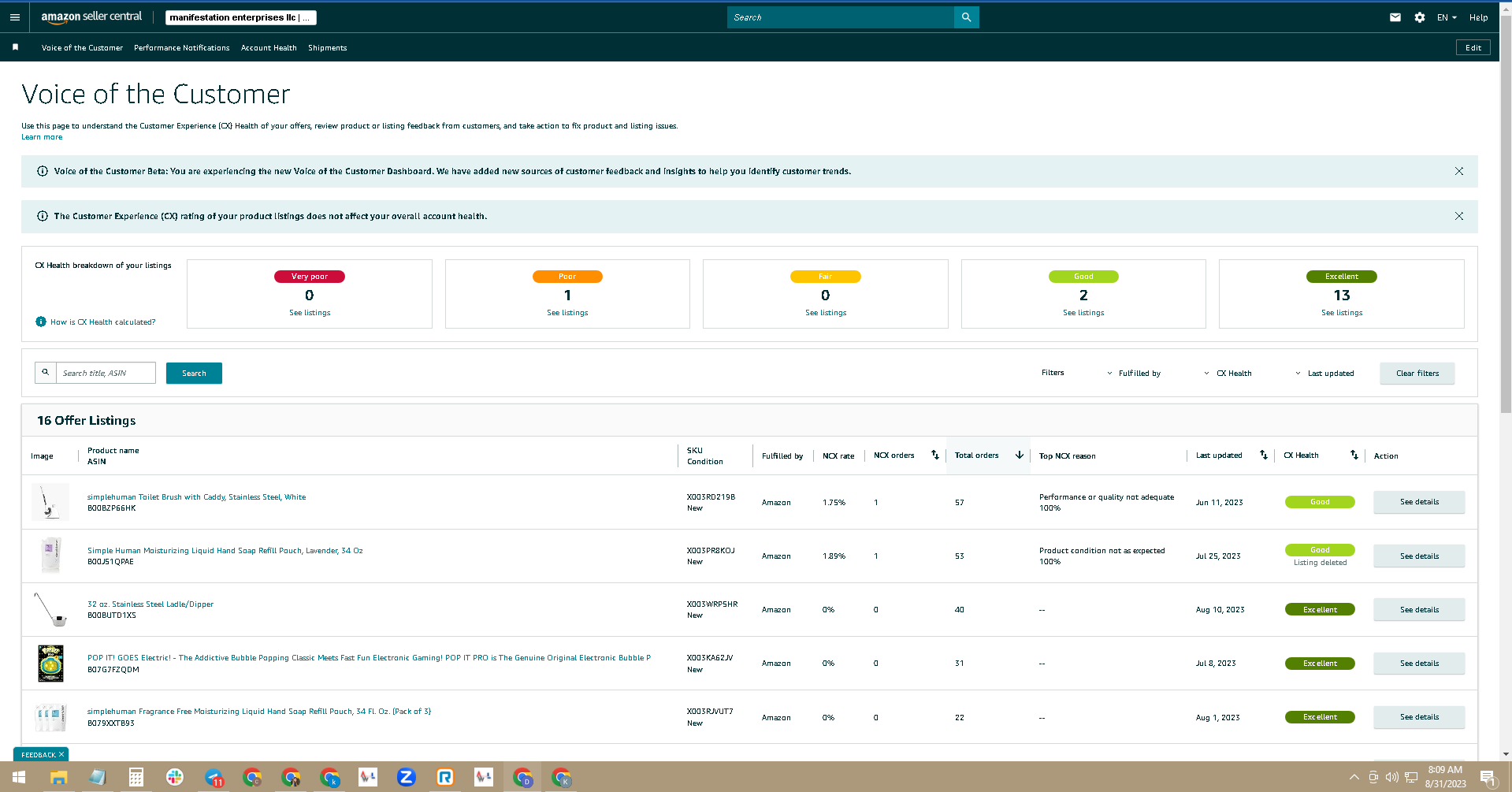See listings under Poor category
This screenshot has width=1512, height=792.
[567, 313]
